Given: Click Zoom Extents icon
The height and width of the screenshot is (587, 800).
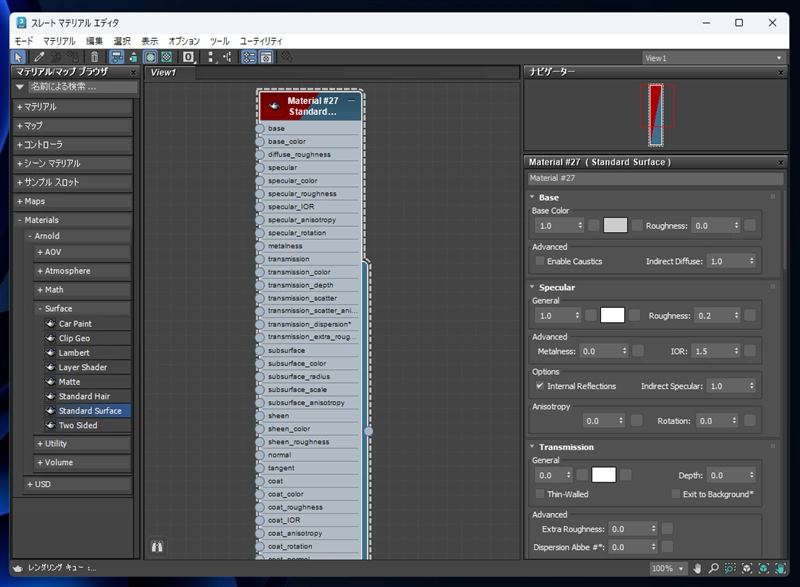Looking at the screenshot, I should point(747,568).
